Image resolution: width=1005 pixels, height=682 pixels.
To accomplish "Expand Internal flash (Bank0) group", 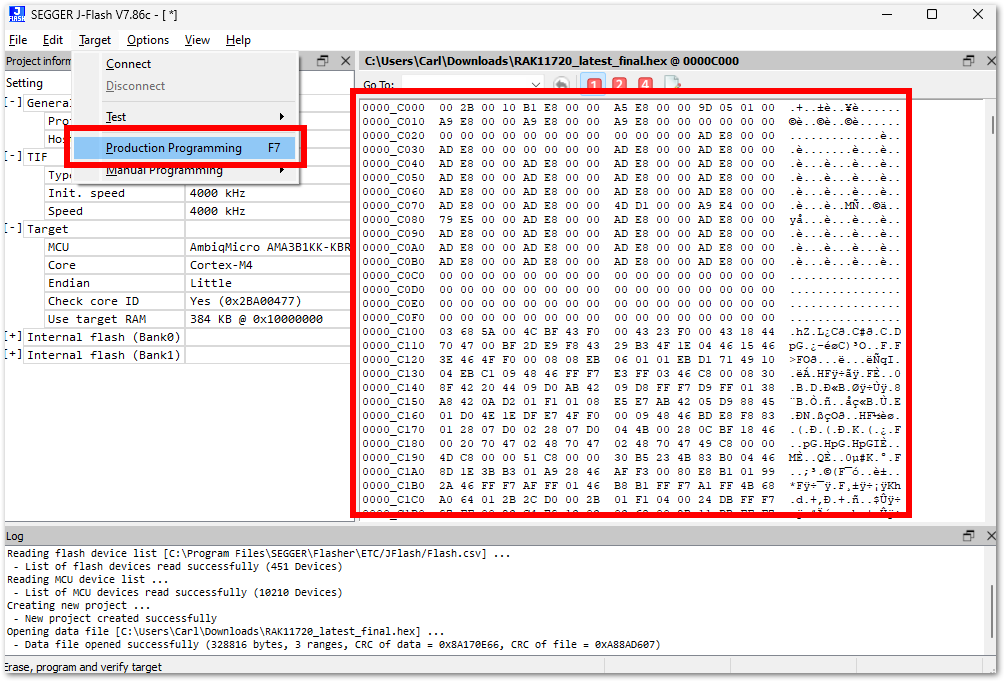I will pos(13,337).
